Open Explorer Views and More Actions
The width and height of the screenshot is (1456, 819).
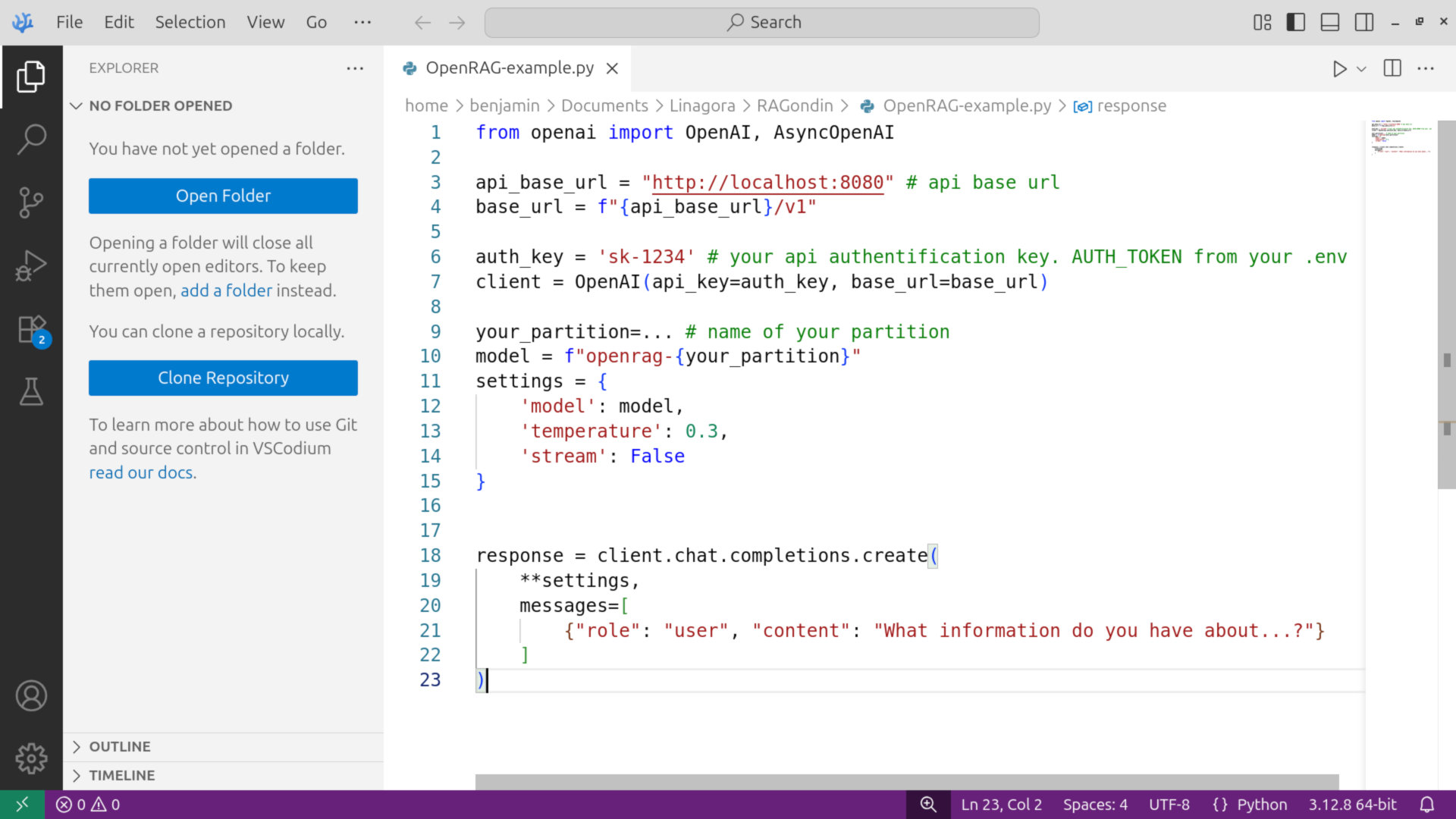point(355,68)
